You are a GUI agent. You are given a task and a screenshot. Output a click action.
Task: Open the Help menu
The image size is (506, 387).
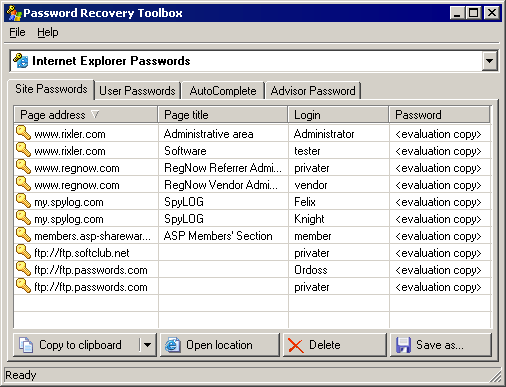48,32
